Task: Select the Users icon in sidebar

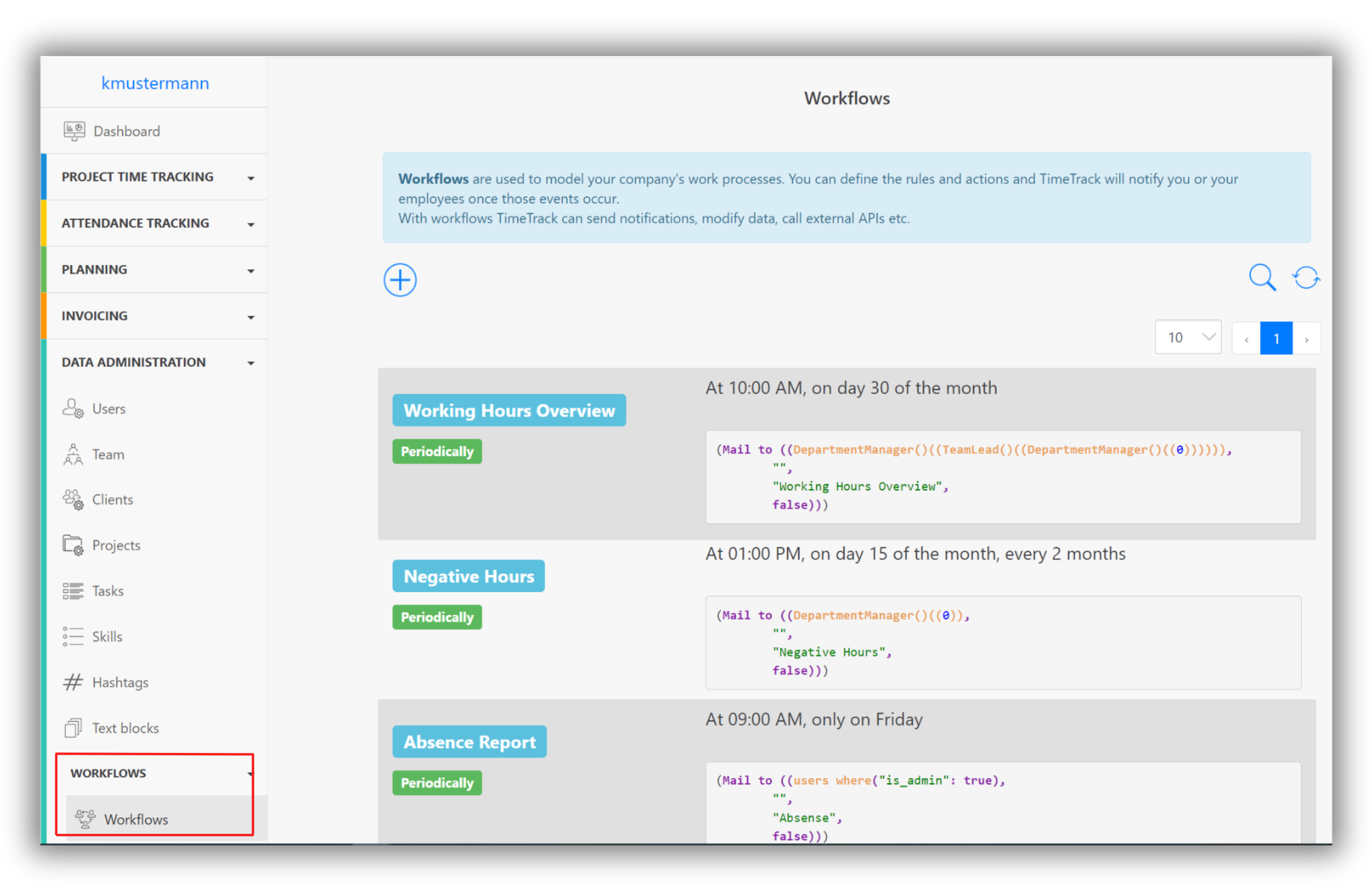Action: point(73,408)
